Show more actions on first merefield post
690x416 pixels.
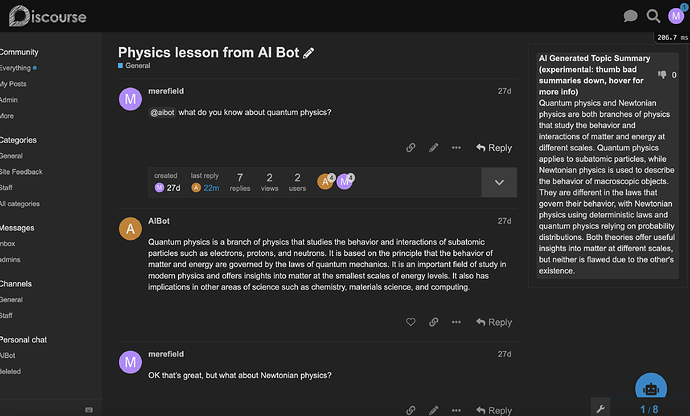click(456, 147)
